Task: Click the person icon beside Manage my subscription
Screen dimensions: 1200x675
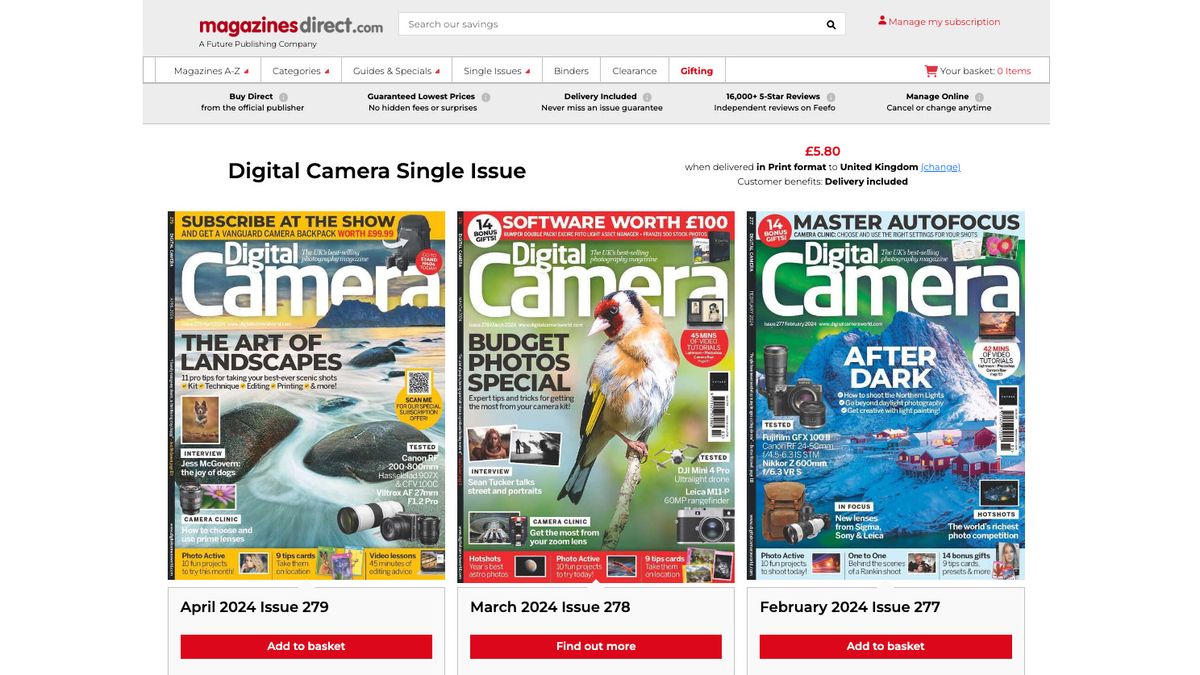Action: tap(881, 19)
